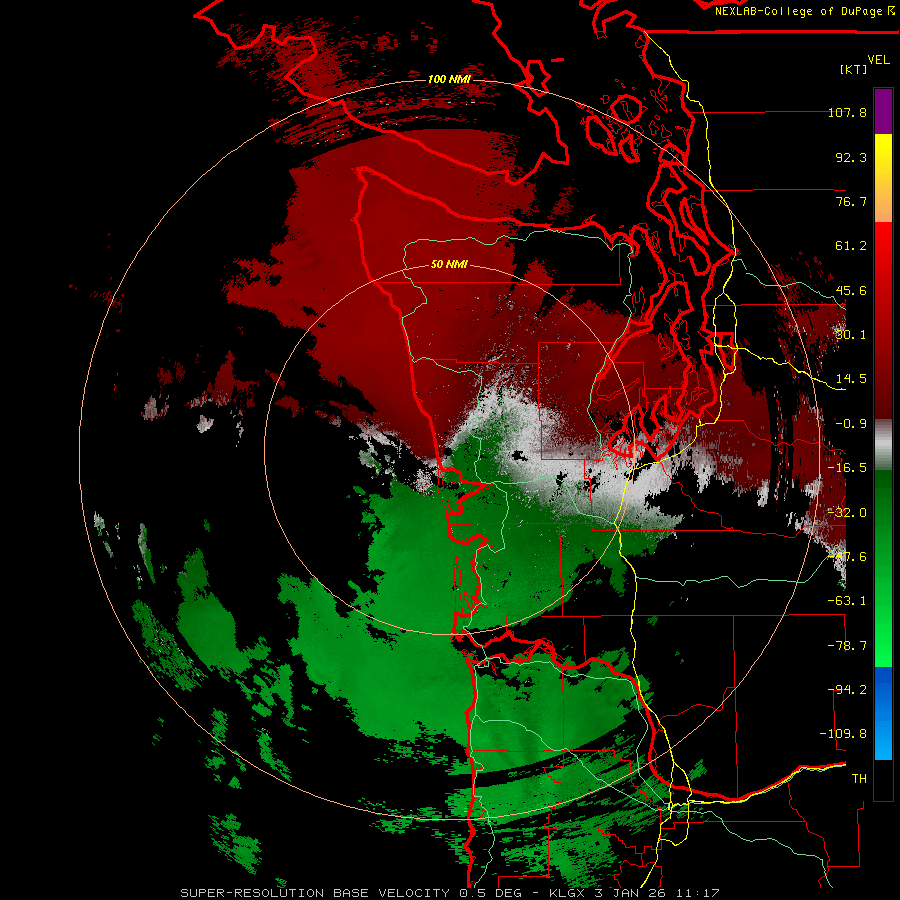Select the -16.5 scale value
Screen dimensions: 900x900
point(847,468)
